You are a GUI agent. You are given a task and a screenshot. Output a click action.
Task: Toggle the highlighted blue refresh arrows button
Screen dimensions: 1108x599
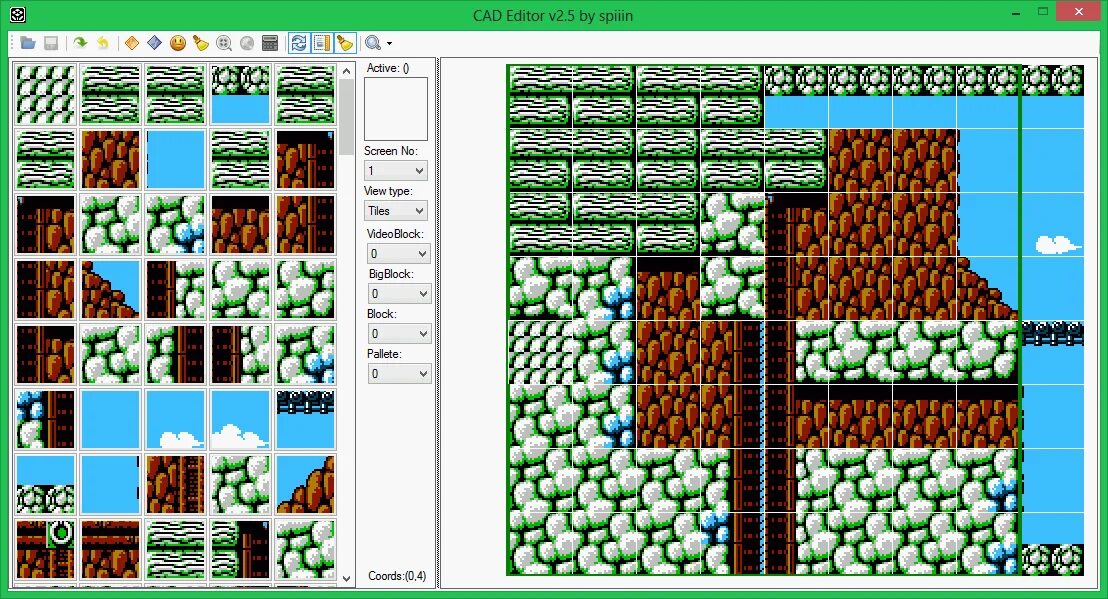point(299,43)
